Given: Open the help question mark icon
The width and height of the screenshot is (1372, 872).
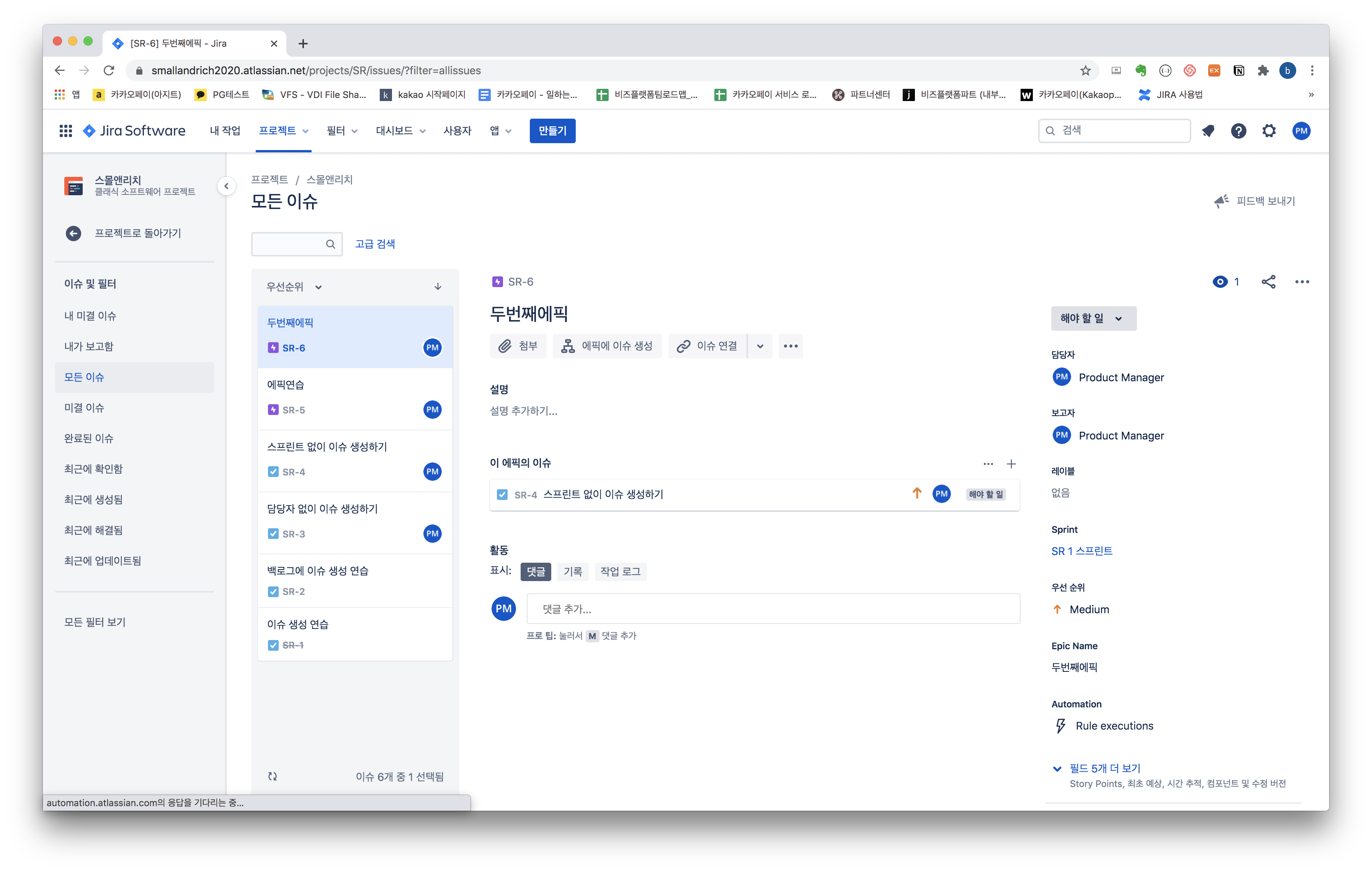Looking at the screenshot, I should (x=1238, y=131).
